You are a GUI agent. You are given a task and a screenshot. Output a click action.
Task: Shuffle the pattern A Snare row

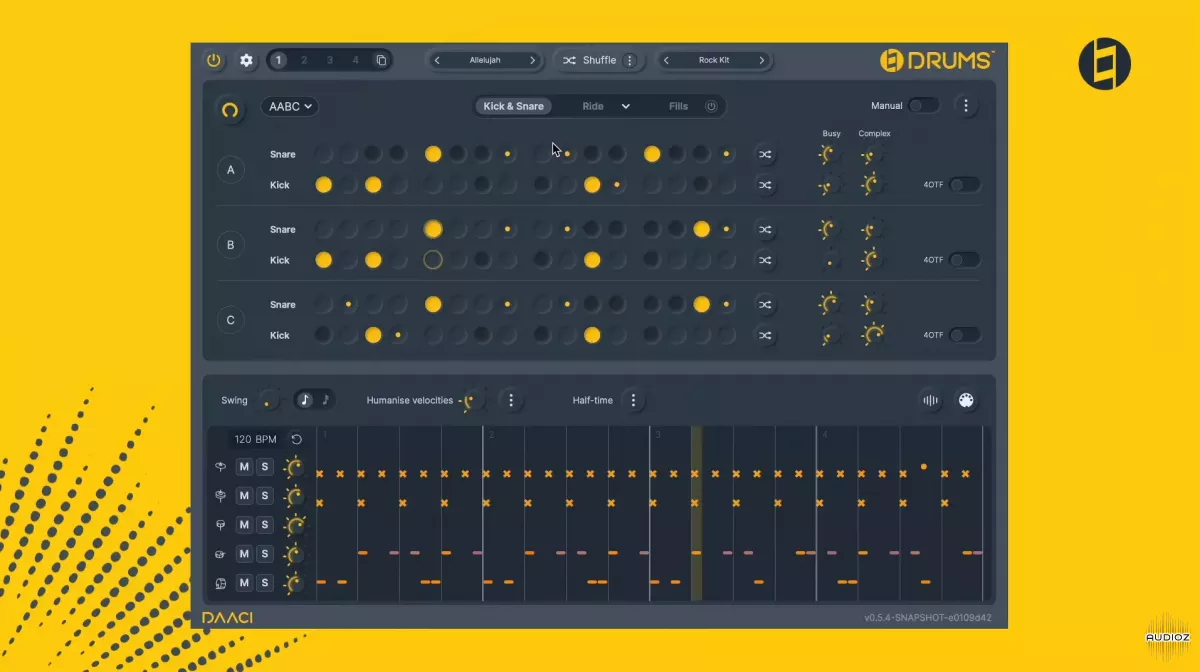tap(765, 155)
